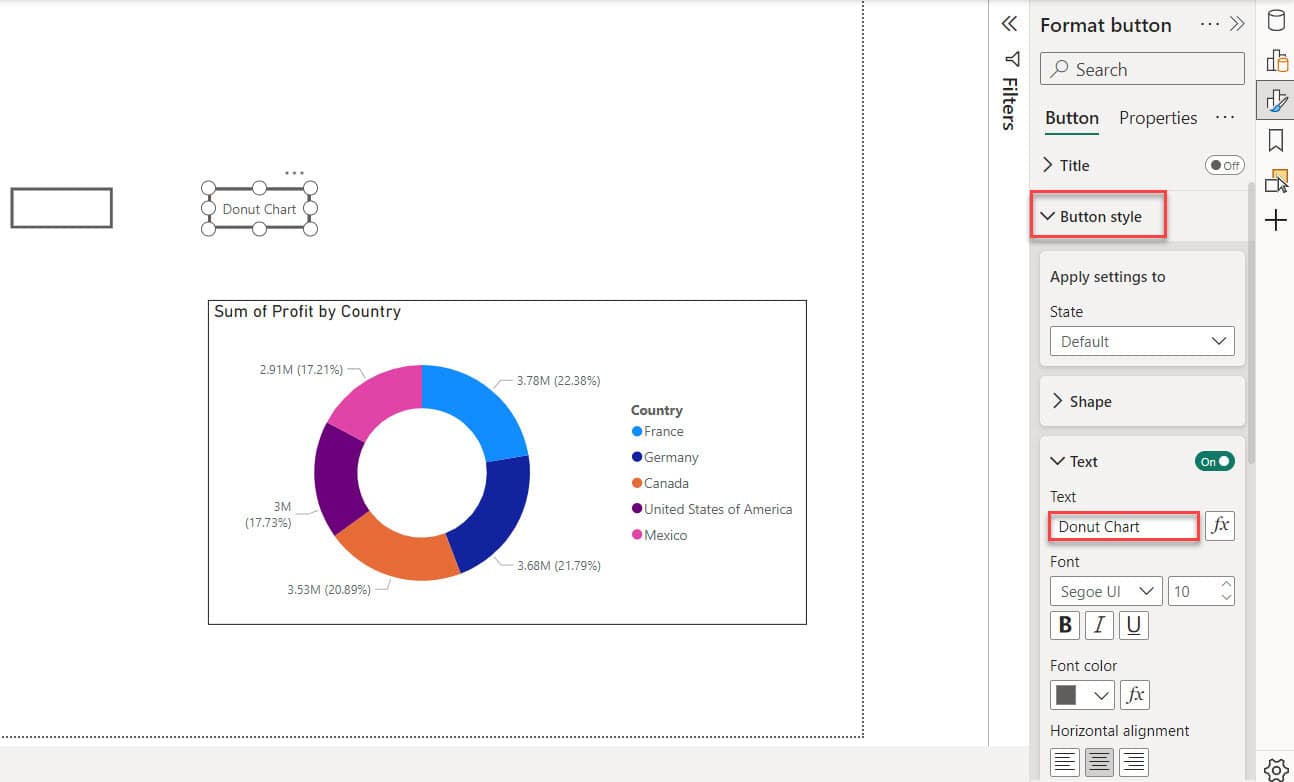Click the dark gray font color swatch
This screenshot has width=1294, height=782.
1068,695
